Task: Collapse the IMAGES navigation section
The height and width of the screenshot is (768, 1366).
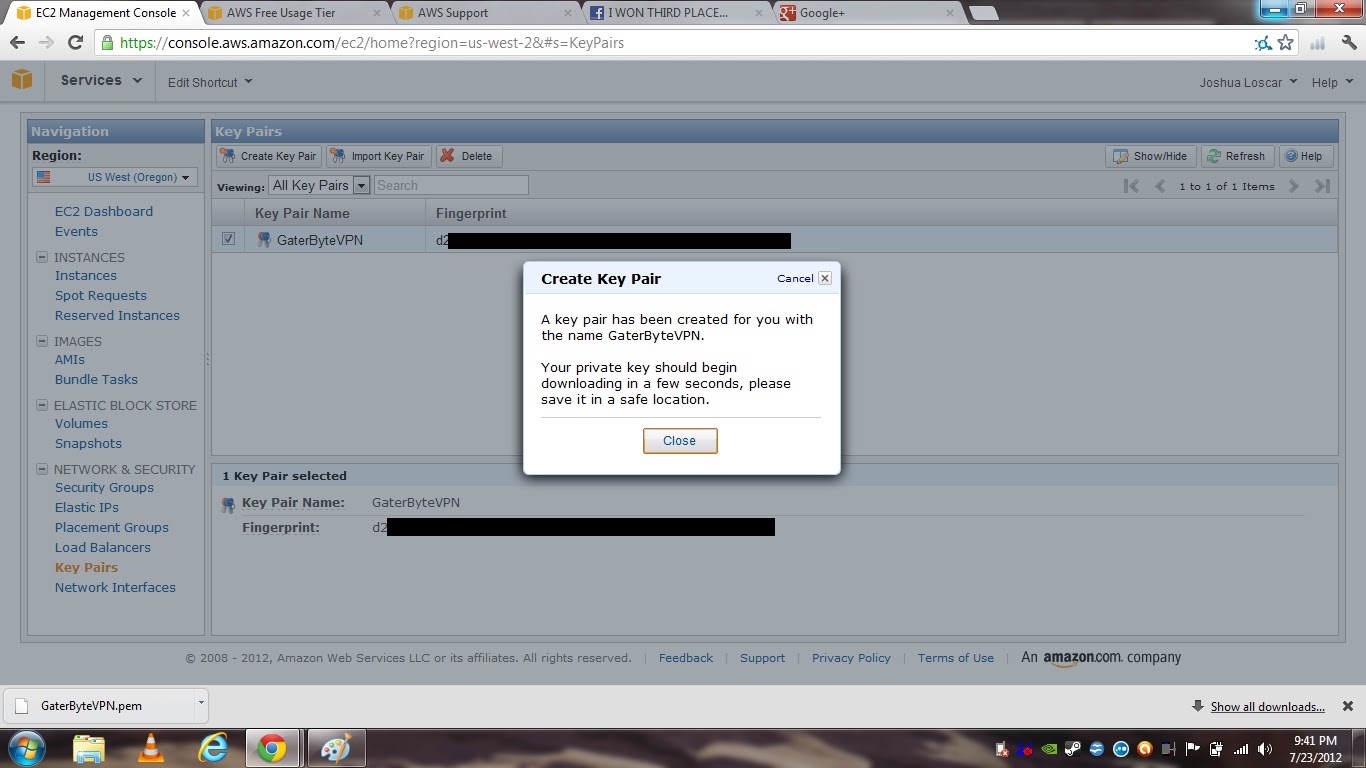Action: 42,341
